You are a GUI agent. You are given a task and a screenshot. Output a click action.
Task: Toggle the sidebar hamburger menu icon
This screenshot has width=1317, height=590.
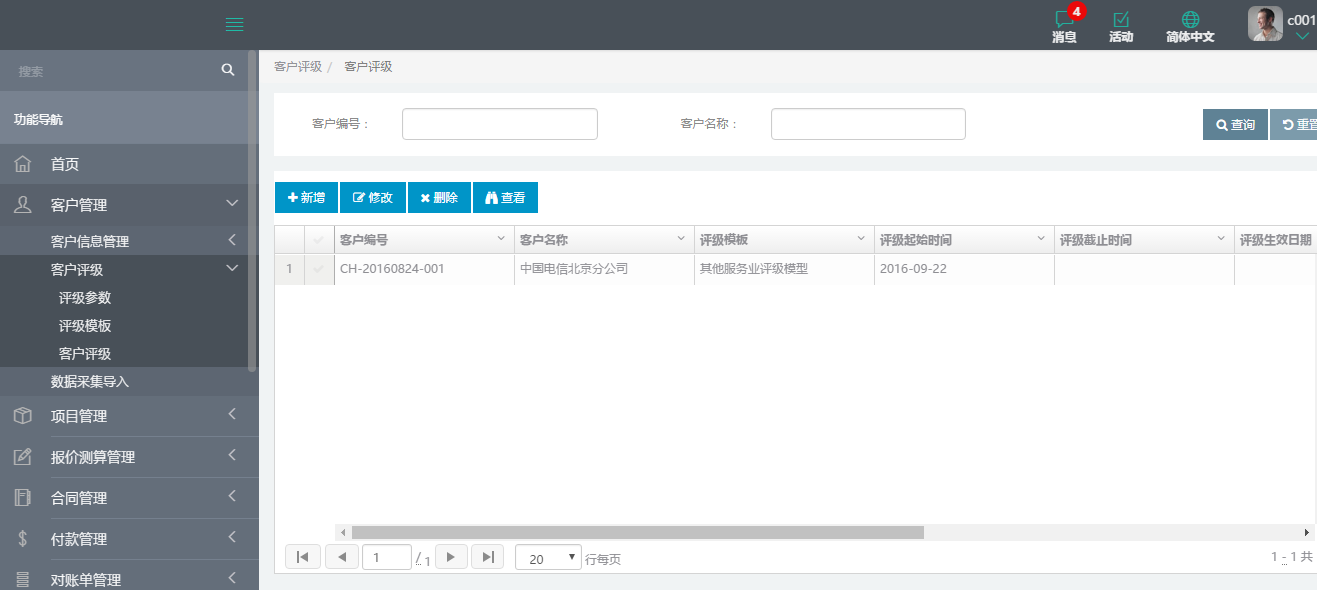click(235, 25)
